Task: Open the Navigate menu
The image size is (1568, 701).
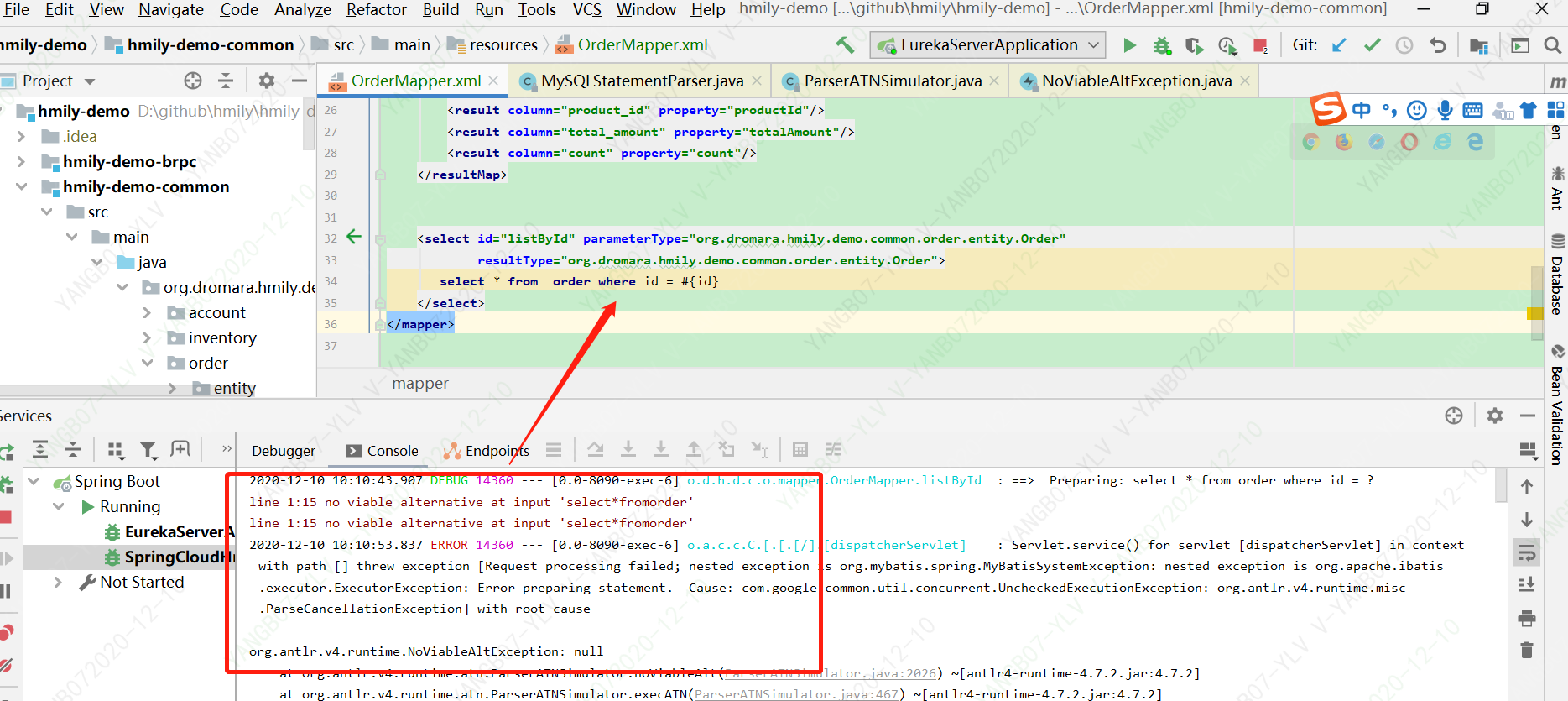Action: click(171, 9)
